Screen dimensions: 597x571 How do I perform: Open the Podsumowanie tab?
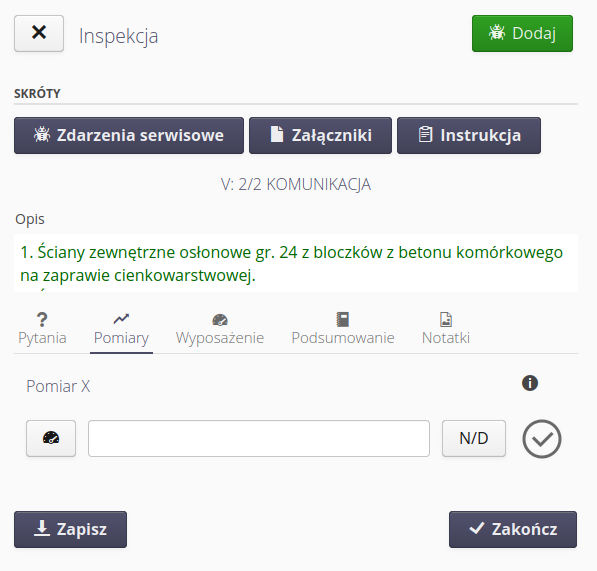click(343, 329)
